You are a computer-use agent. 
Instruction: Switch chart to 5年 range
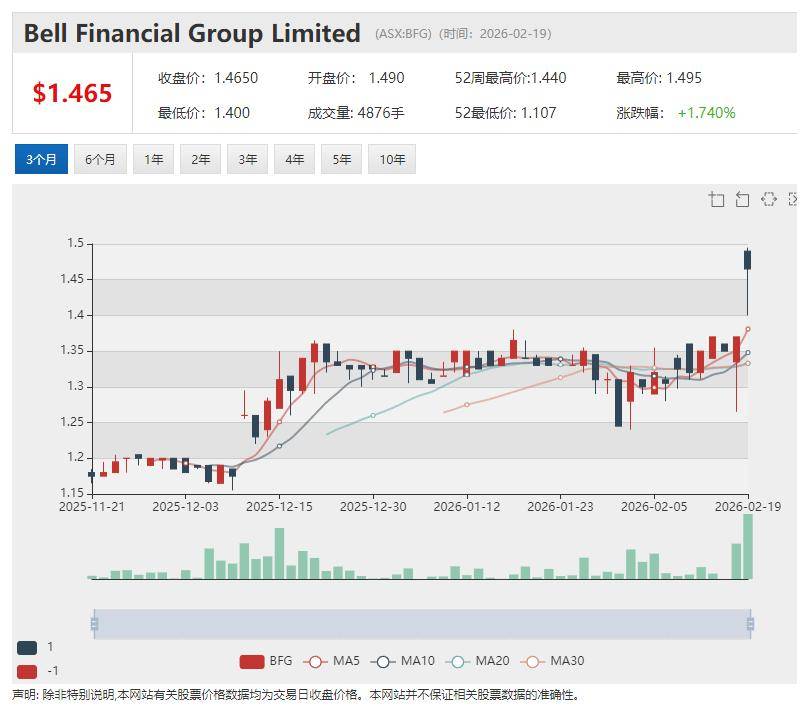pyautogui.click(x=341, y=159)
